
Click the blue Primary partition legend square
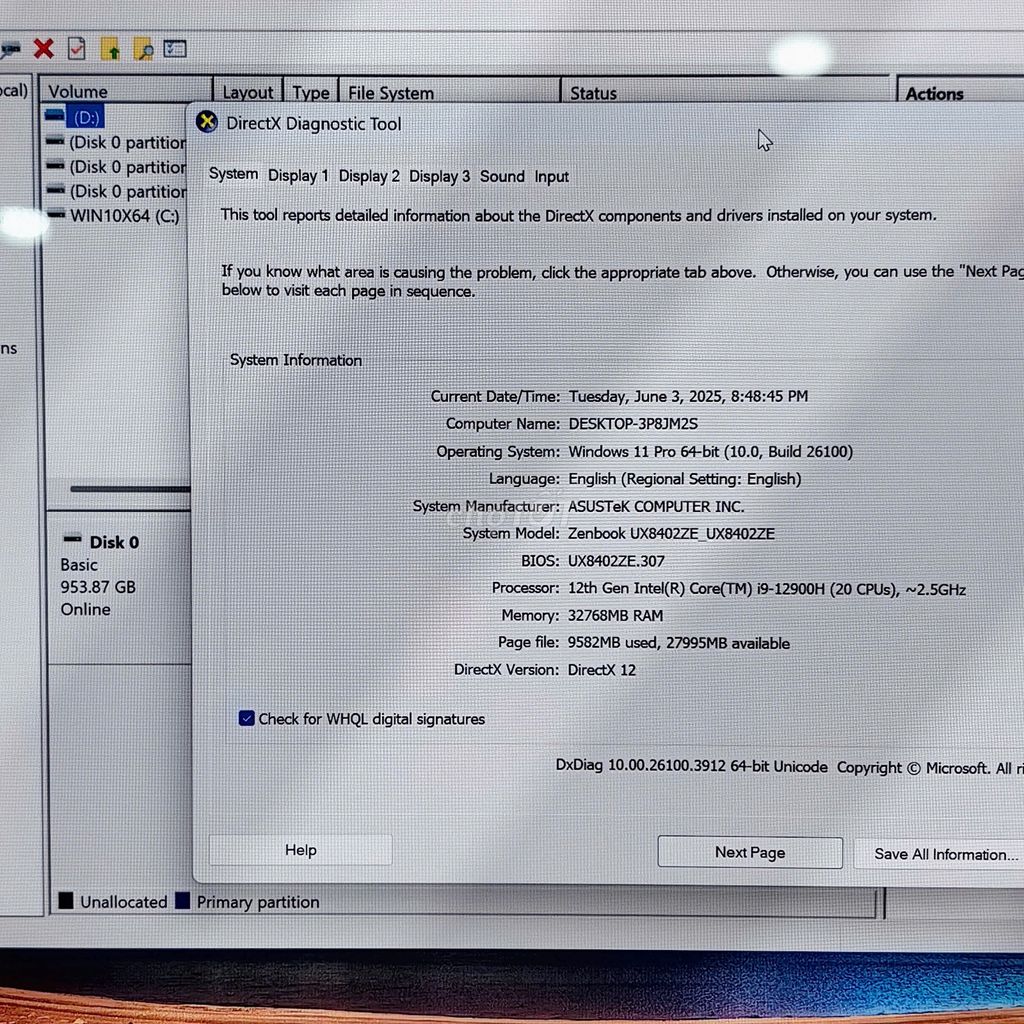click(x=183, y=901)
